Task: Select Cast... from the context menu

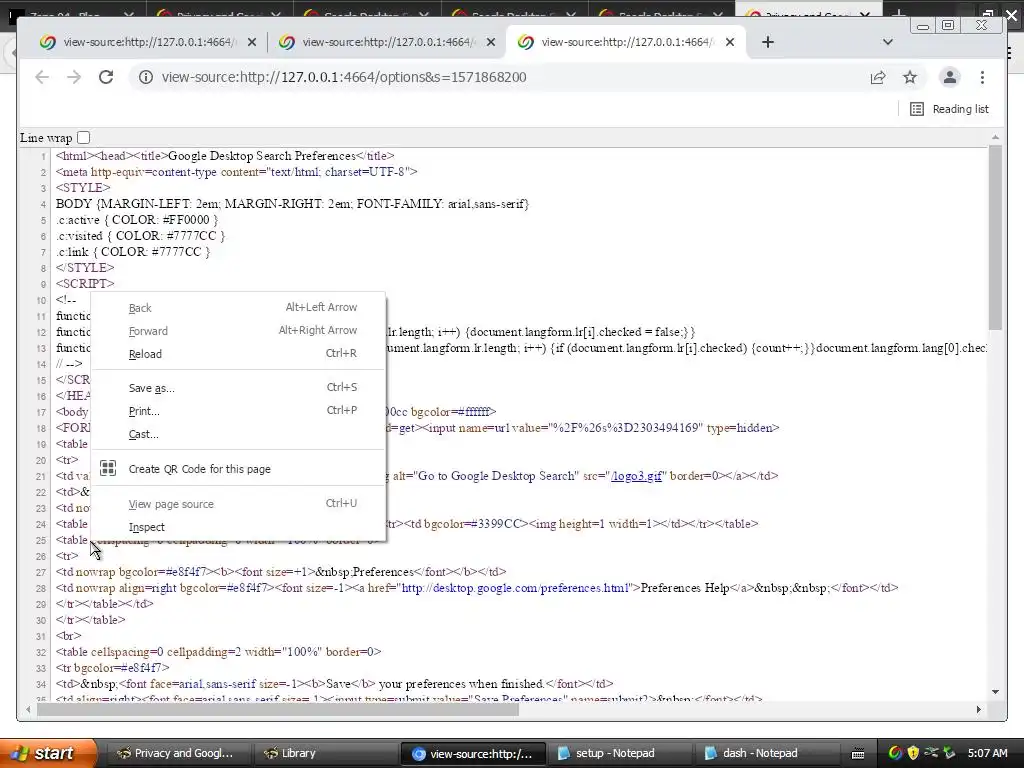Action: coord(238,434)
